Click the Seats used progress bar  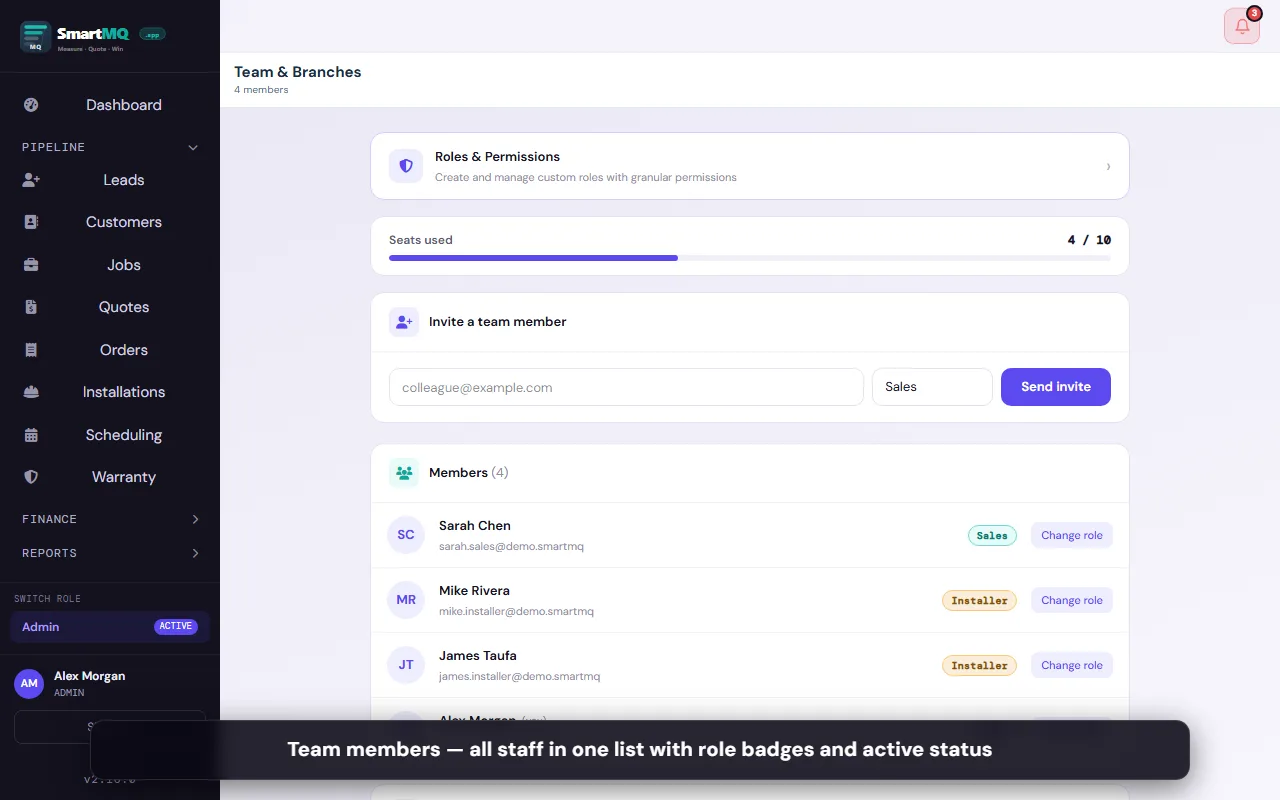[x=750, y=258]
